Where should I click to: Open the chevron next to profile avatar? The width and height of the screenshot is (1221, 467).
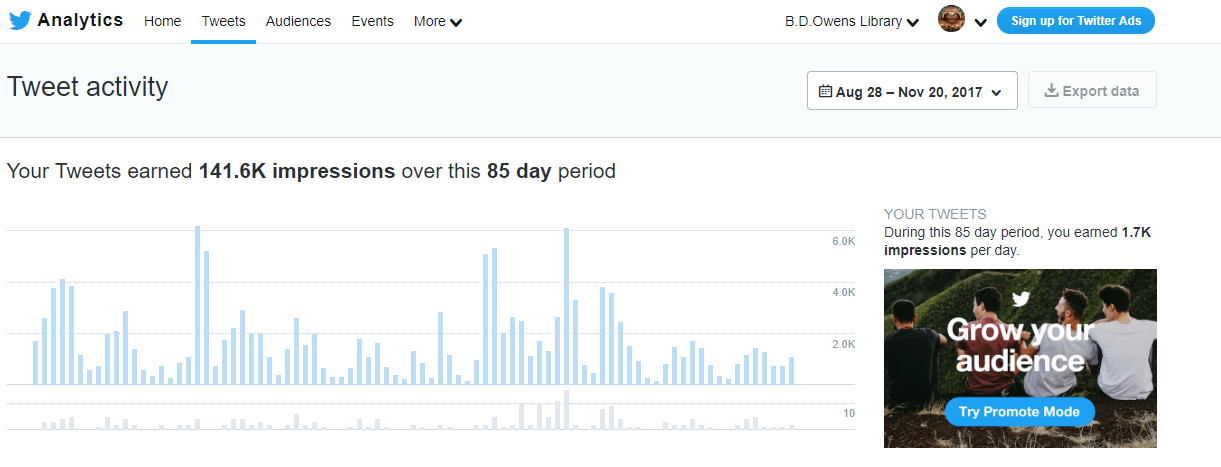point(980,22)
